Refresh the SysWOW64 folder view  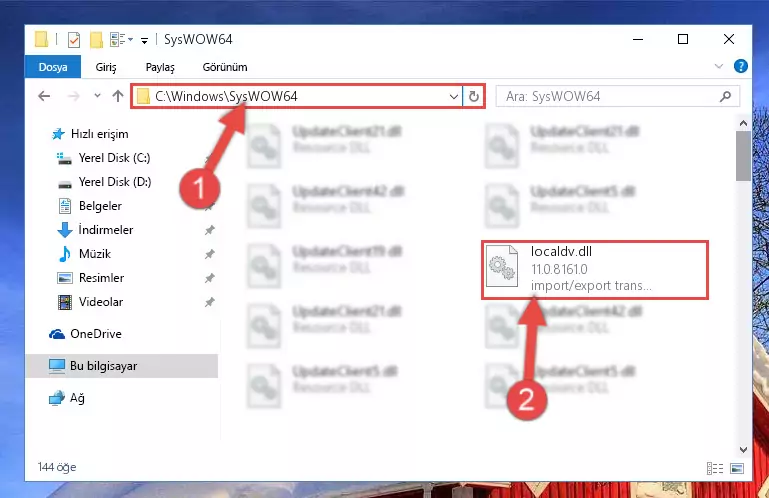click(473, 97)
